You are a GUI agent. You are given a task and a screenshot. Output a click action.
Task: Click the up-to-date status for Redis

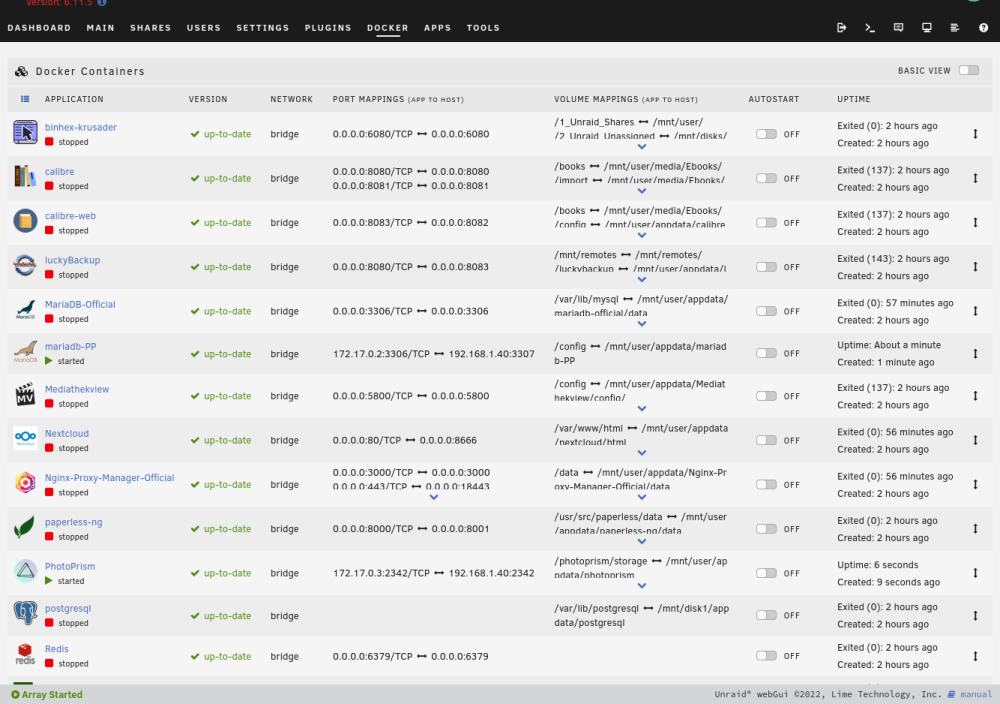coord(221,656)
